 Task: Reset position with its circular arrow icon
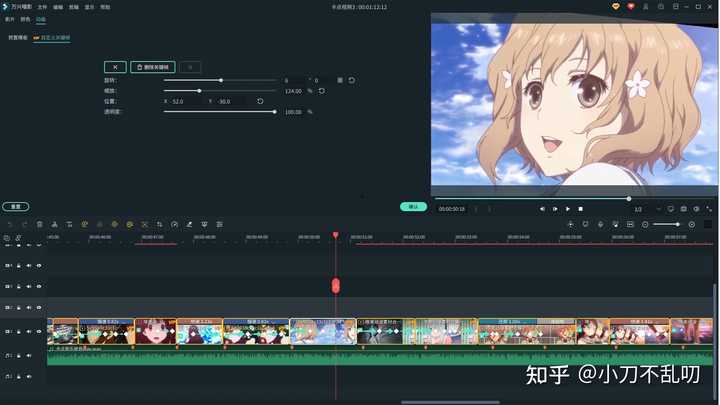point(260,101)
